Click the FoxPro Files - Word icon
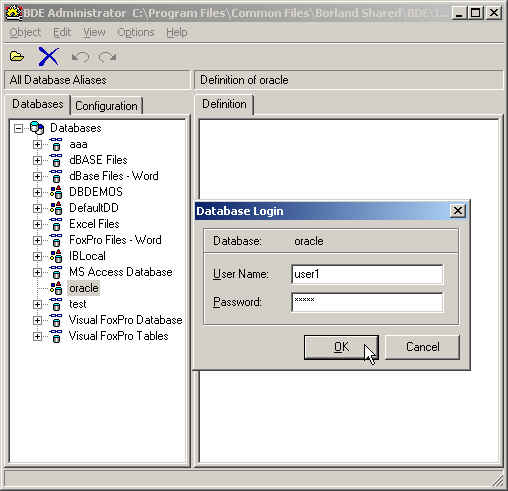 [x=56, y=240]
